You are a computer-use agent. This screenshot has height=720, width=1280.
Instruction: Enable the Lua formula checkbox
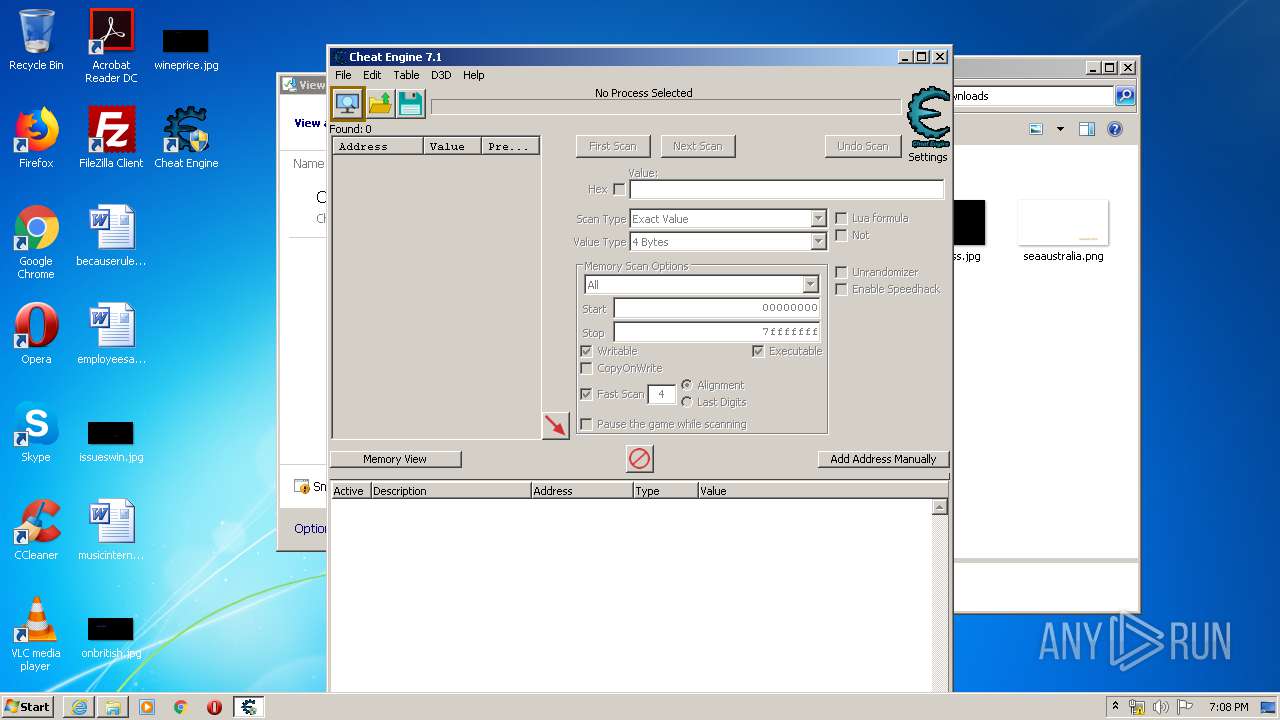pos(841,218)
